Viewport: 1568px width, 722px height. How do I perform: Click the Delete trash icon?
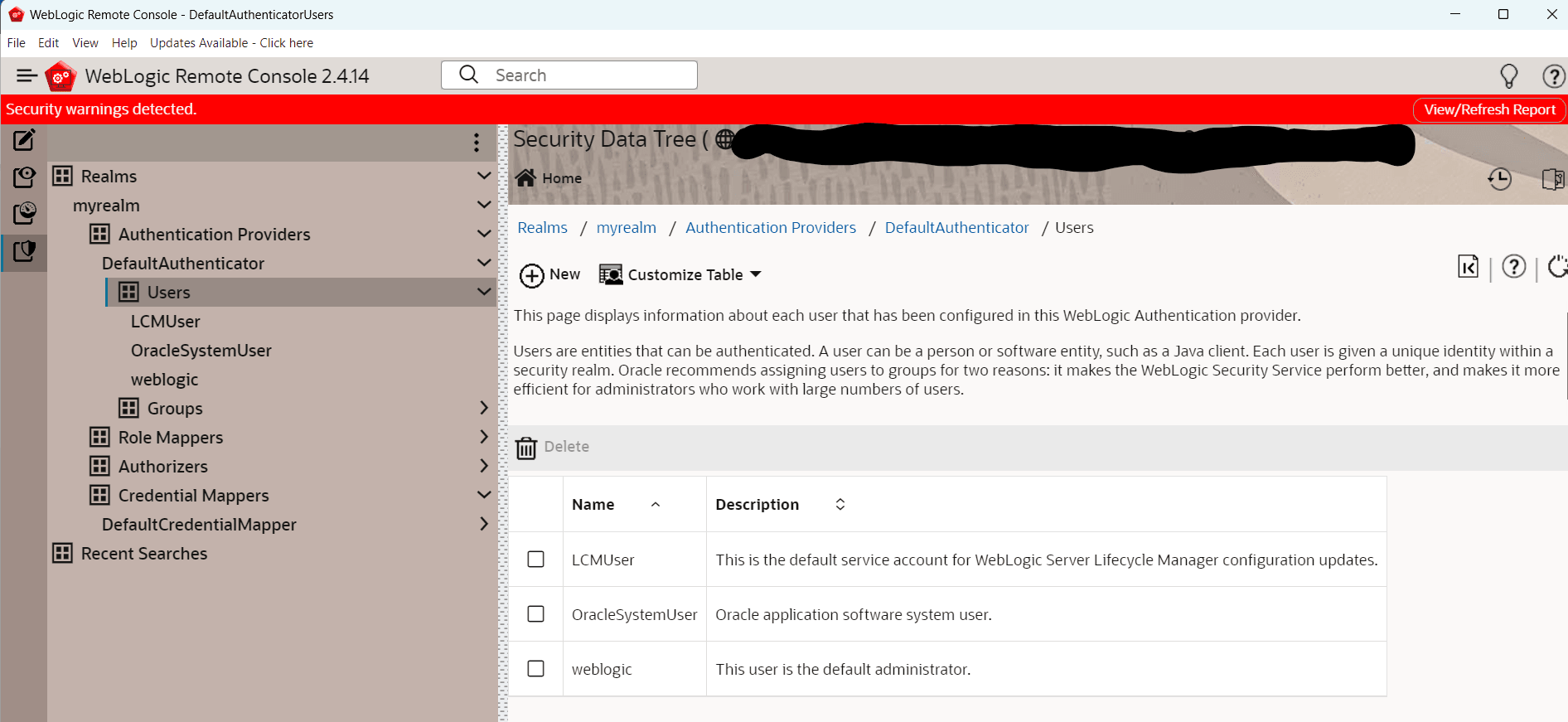click(x=526, y=448)
